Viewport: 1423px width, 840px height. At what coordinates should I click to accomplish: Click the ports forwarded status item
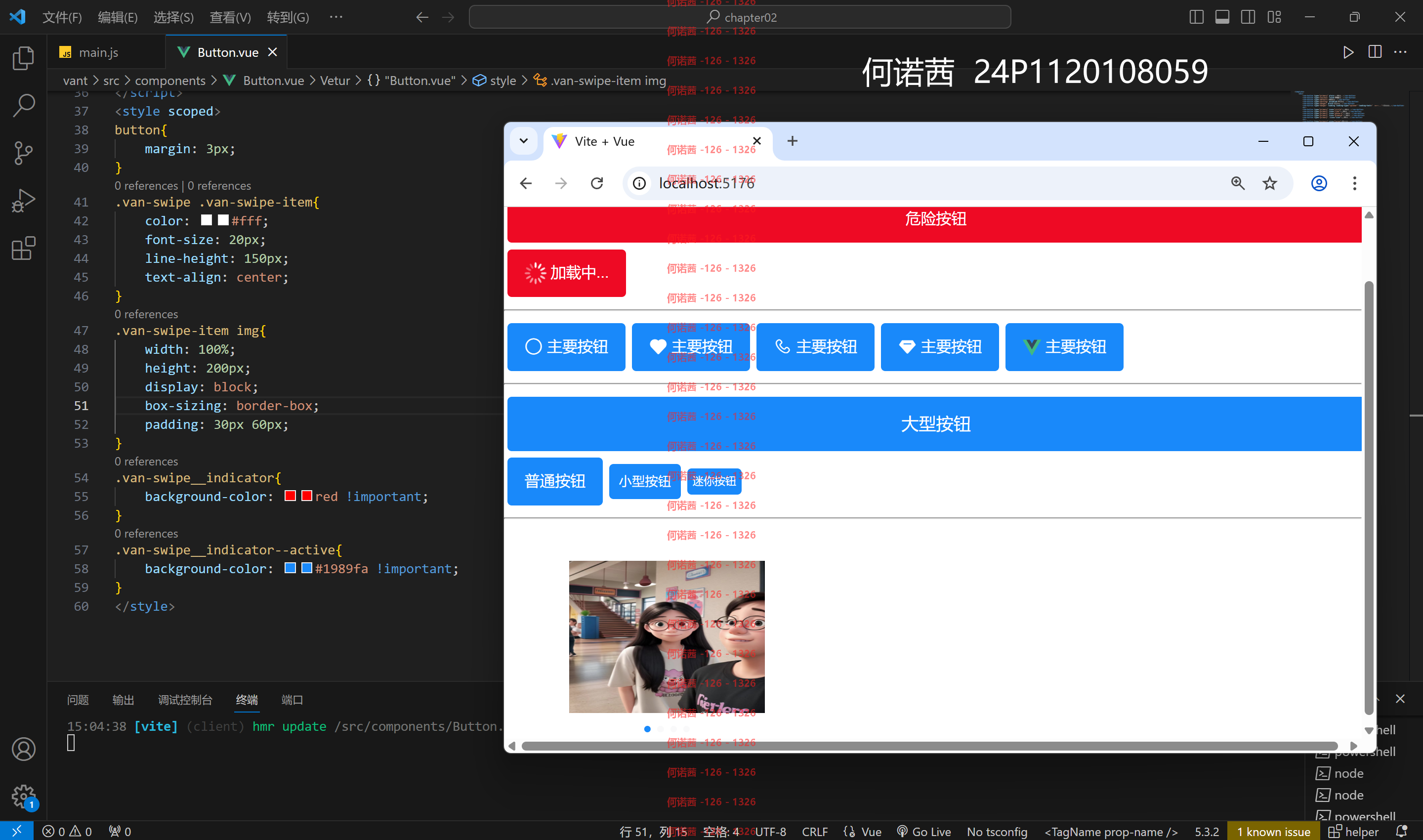(x=120, y=831)
